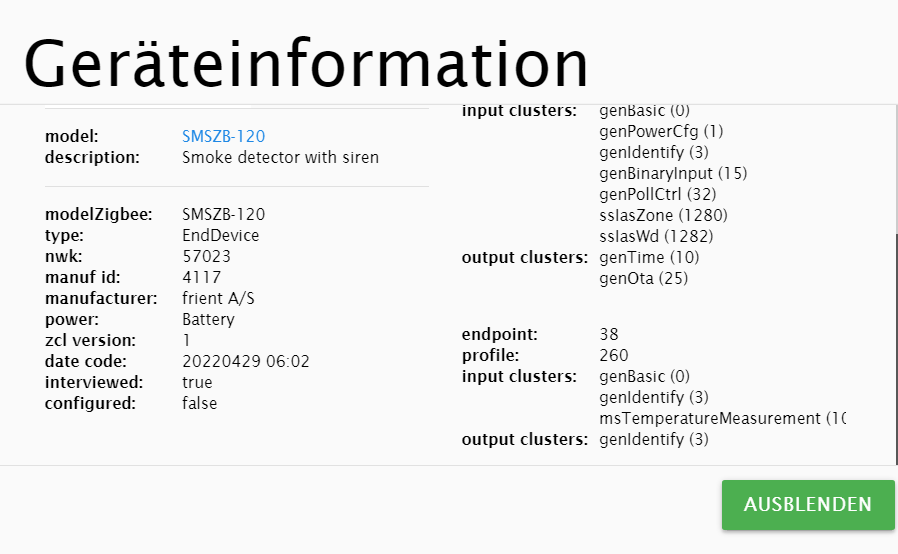Select the "Smoke detector with siren" description
This screenshot has width=898, height=554.
(280, 157)
